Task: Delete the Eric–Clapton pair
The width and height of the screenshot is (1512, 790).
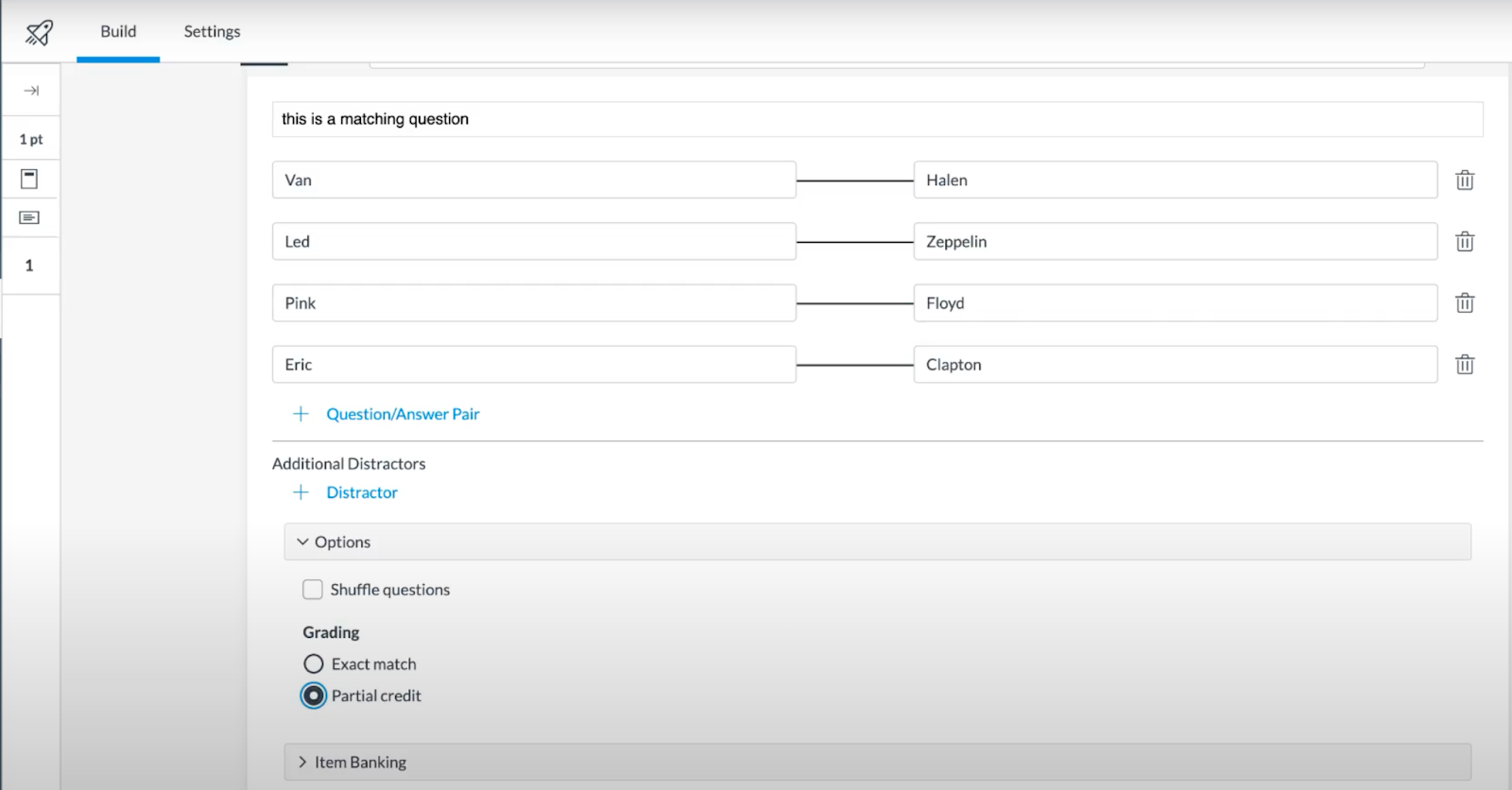Action: (x=1465, y=364)
